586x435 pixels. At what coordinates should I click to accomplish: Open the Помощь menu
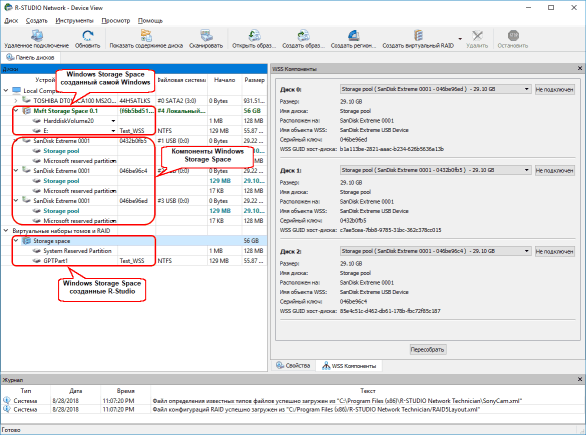150,21
